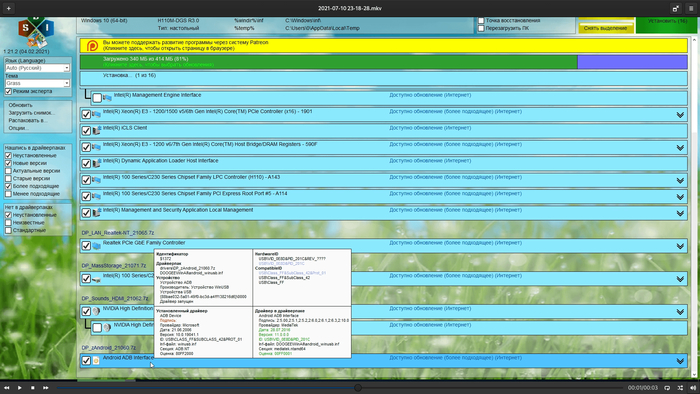The image size is (700, 394).
Task: Open the Тема theme dropdown
Action: click(38, 83)
